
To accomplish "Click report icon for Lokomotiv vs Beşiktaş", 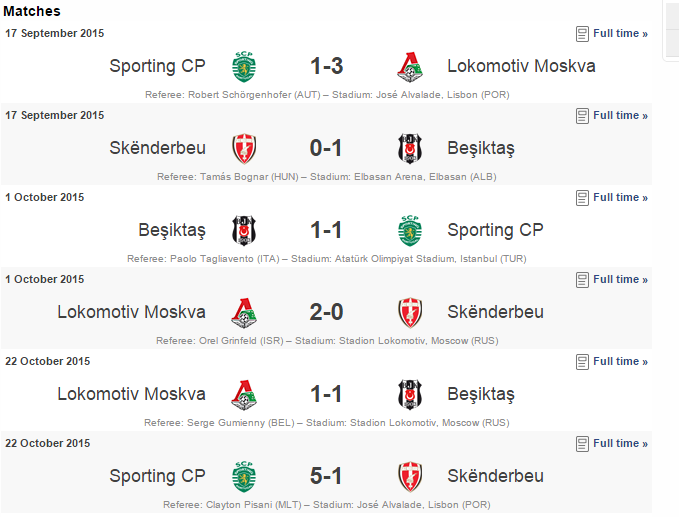I will (582, 362).
